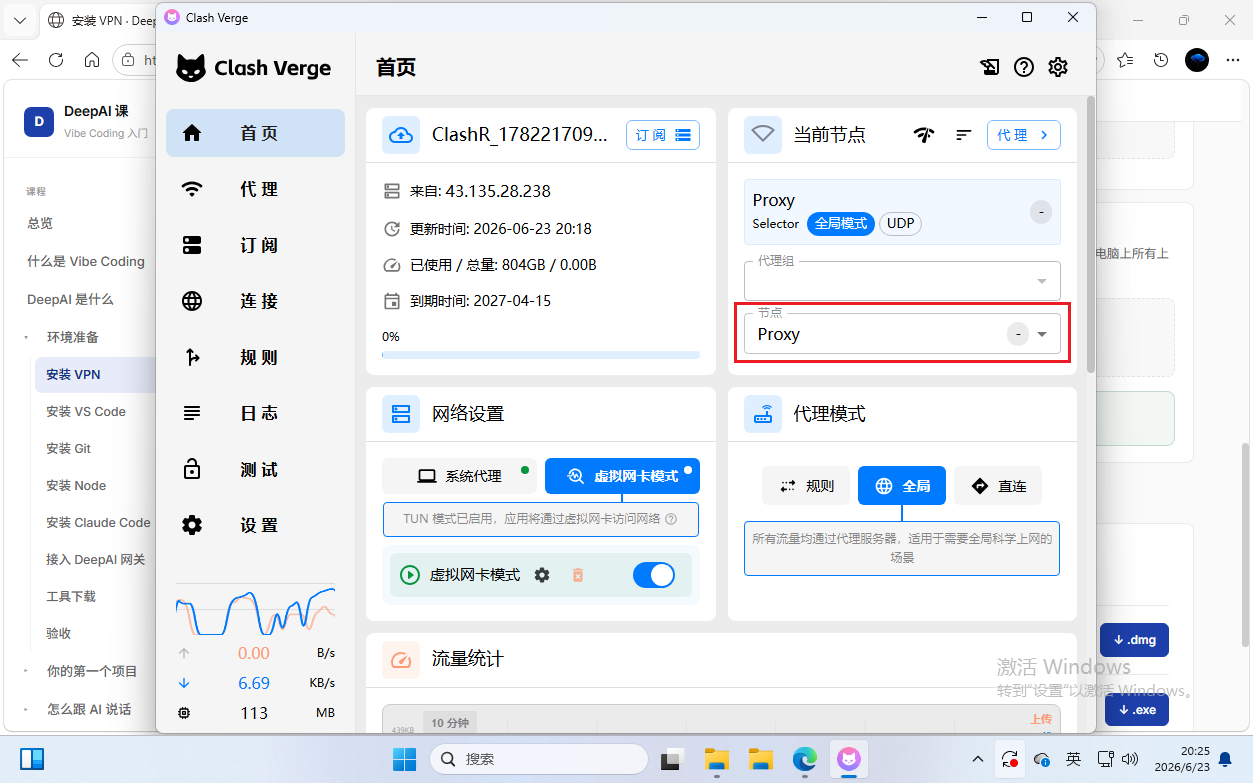Switch proxy mode to 规则
This screenshot has height=783, width=1253.
click(806, 486)
